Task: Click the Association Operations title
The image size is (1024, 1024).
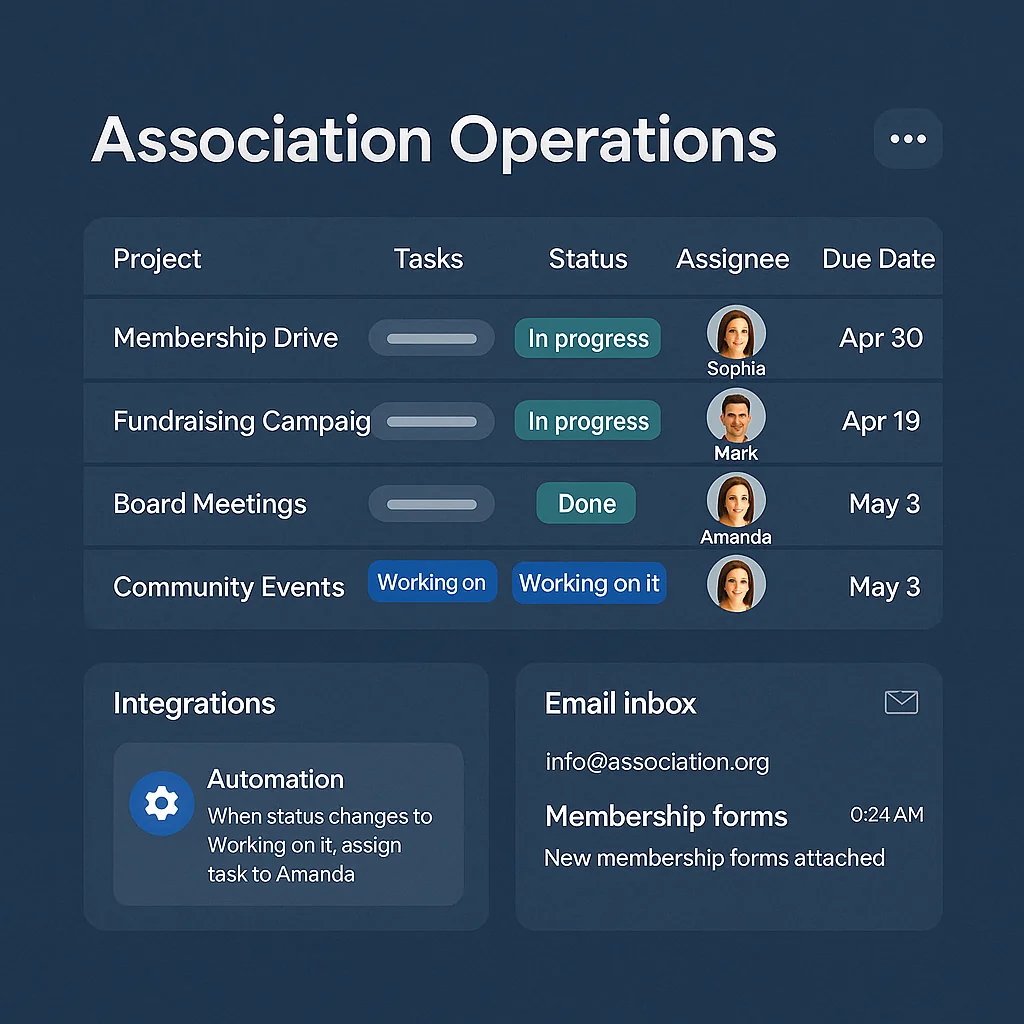Action: point(434,140)
